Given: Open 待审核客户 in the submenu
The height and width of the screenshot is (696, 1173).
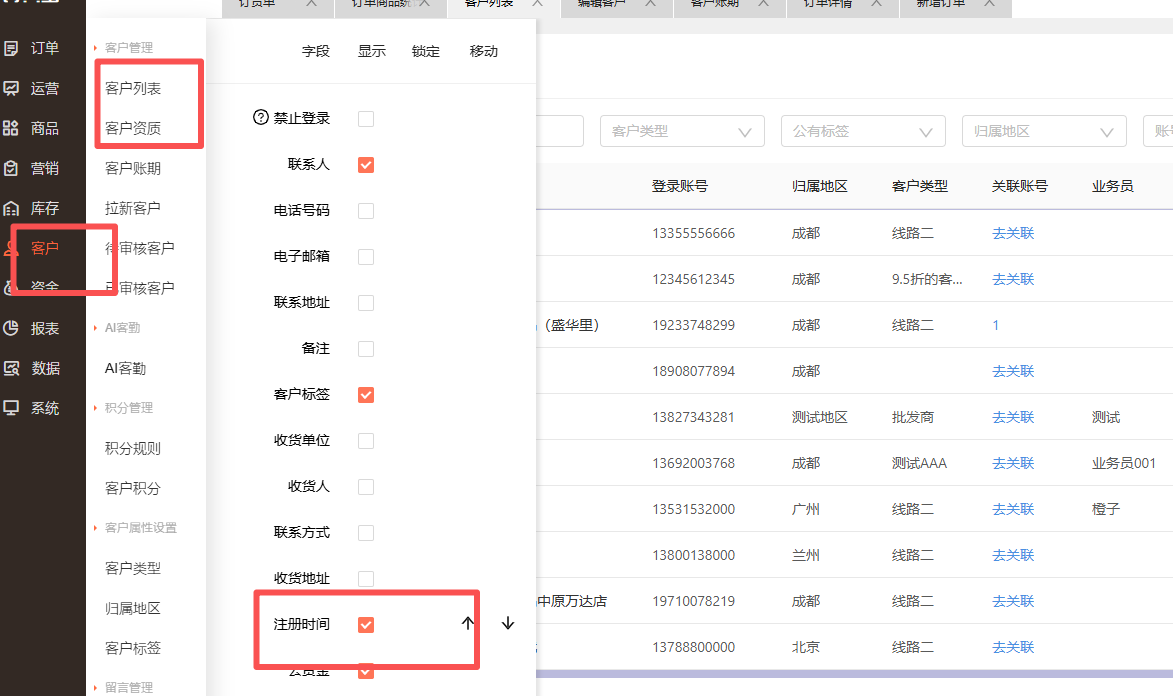Looking at the screenshot, I should (140, 248).
